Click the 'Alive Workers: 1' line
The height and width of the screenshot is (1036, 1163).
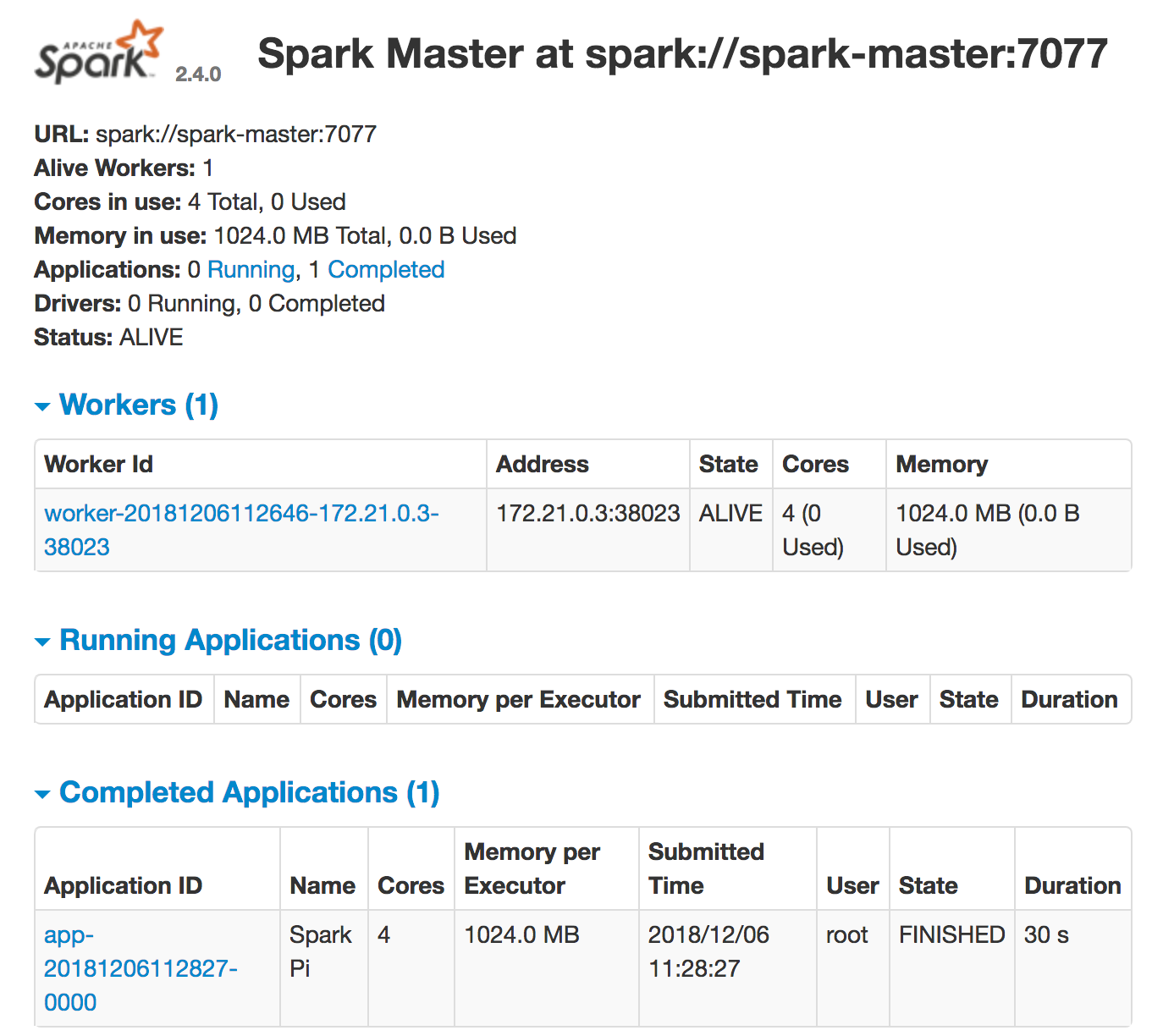pyautogui.click(x=124, y=168)
